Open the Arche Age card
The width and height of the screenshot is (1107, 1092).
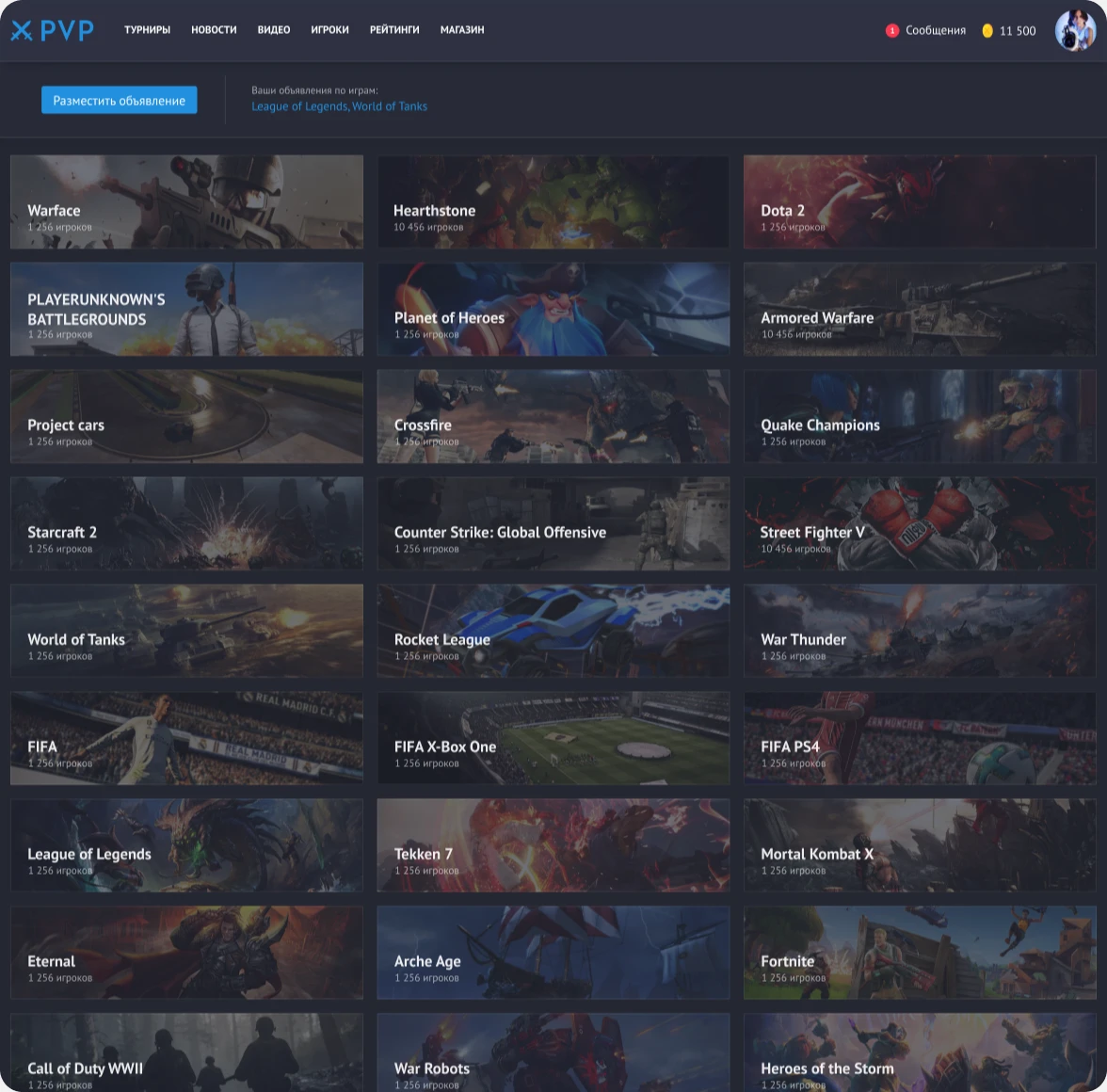553,953
